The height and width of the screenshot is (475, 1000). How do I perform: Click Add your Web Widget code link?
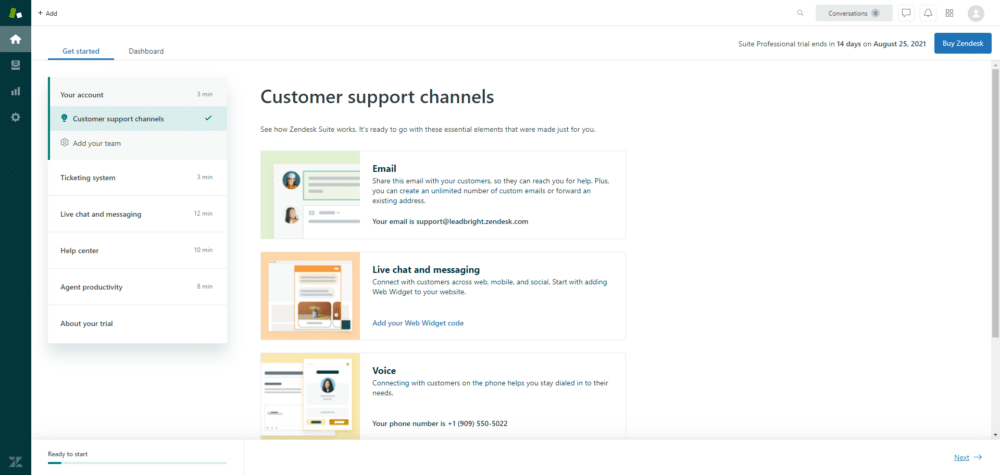coord(418,323)
